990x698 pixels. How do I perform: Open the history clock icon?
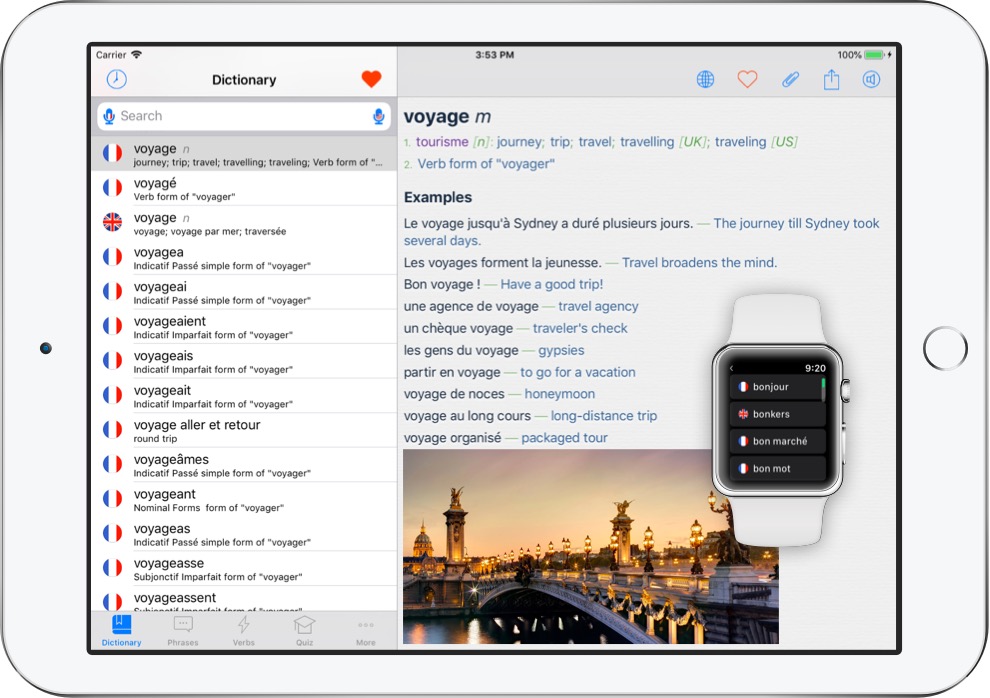pyautogui.click(x=117, y=80)
